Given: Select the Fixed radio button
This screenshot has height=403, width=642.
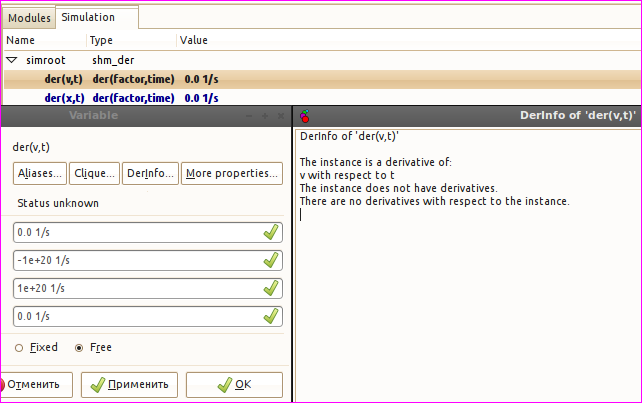Looking at the screenshot, I should pos(19,348).
